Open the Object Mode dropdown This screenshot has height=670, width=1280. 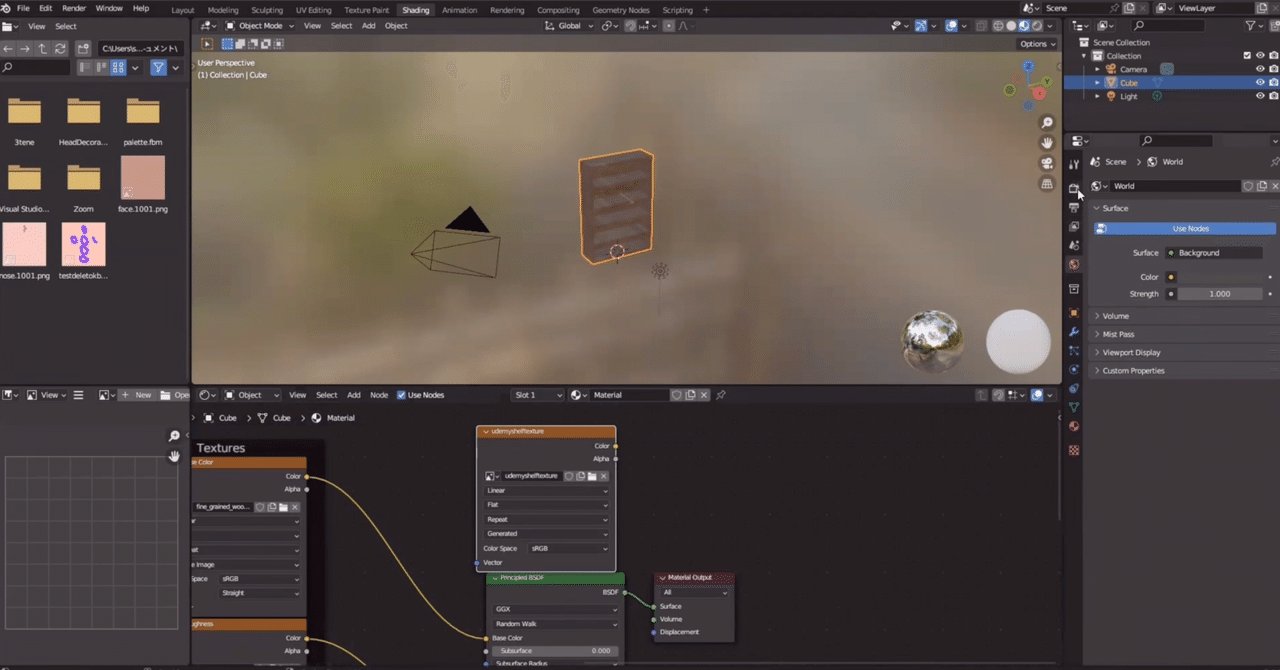[258, 25]
